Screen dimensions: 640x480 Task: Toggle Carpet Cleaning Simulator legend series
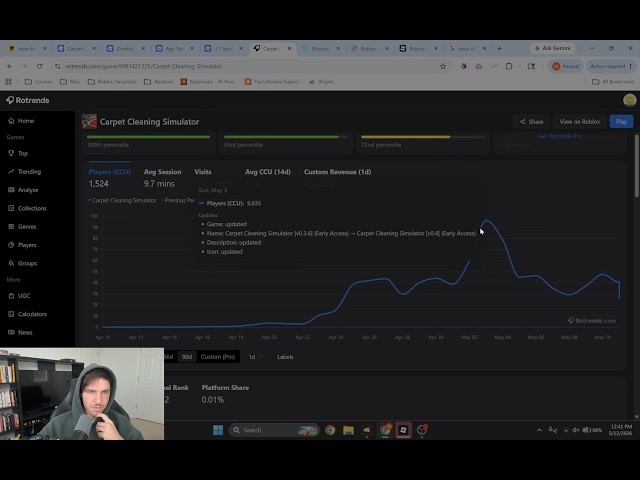122,200
